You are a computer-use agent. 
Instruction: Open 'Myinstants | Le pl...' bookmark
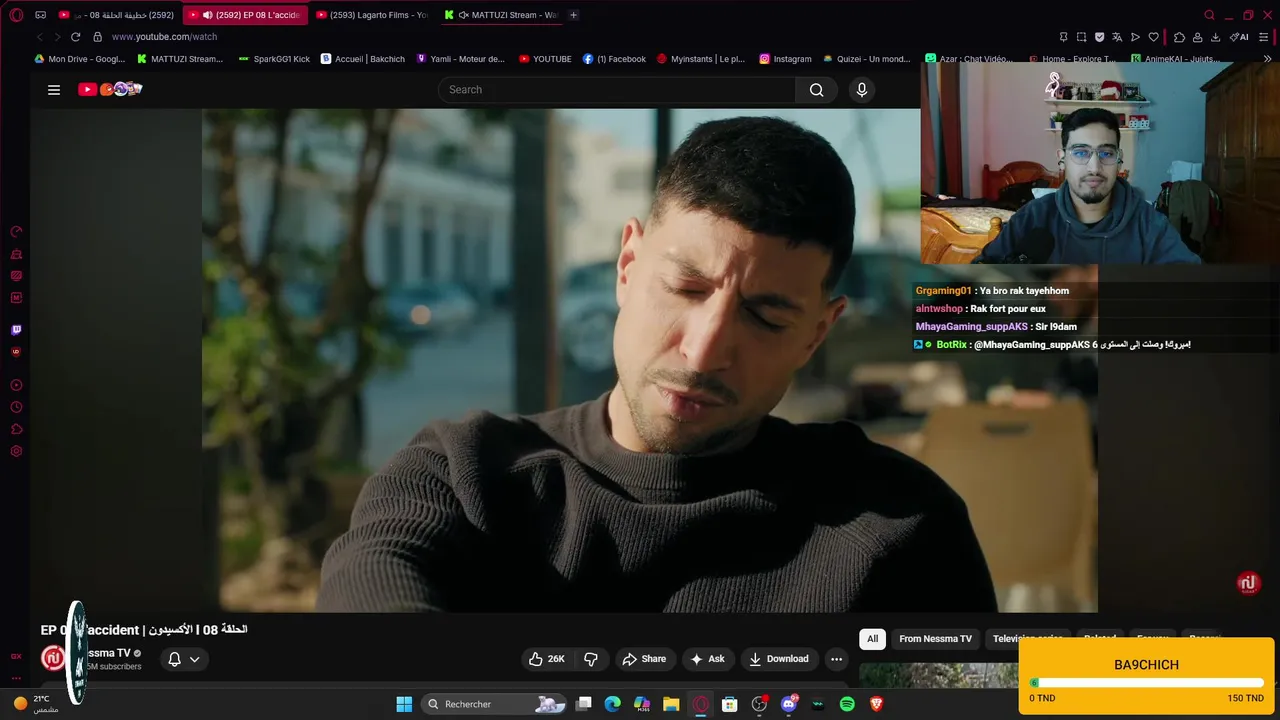click(x=701, y=59)
